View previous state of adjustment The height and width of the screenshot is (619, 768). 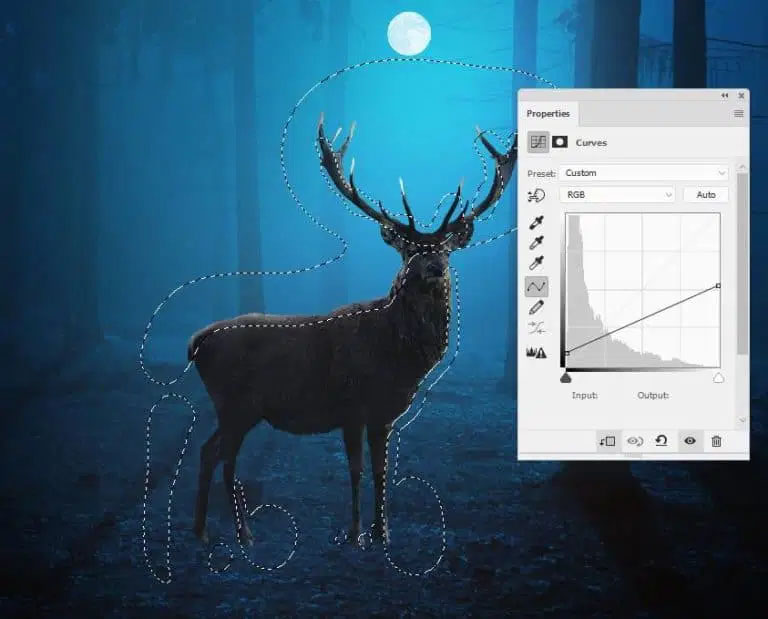tap(635, 441)
